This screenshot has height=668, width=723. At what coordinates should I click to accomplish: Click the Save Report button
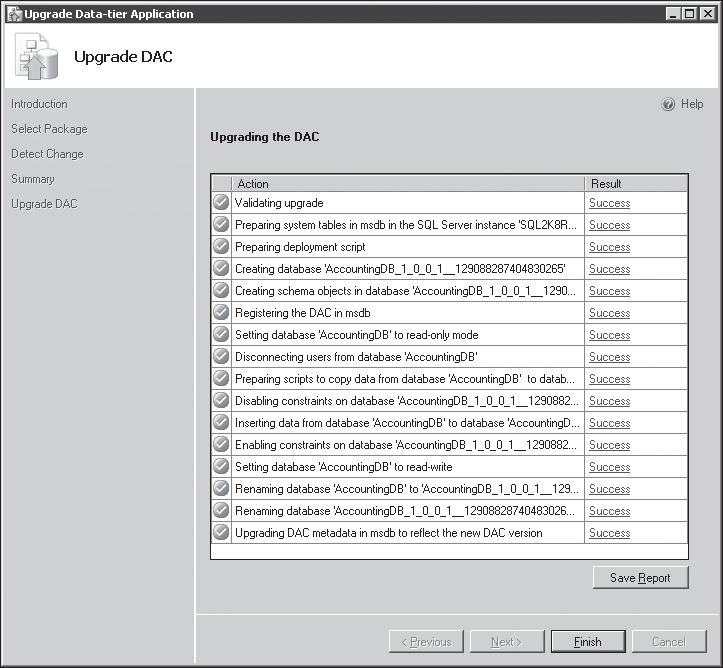(x=640, y=578)
